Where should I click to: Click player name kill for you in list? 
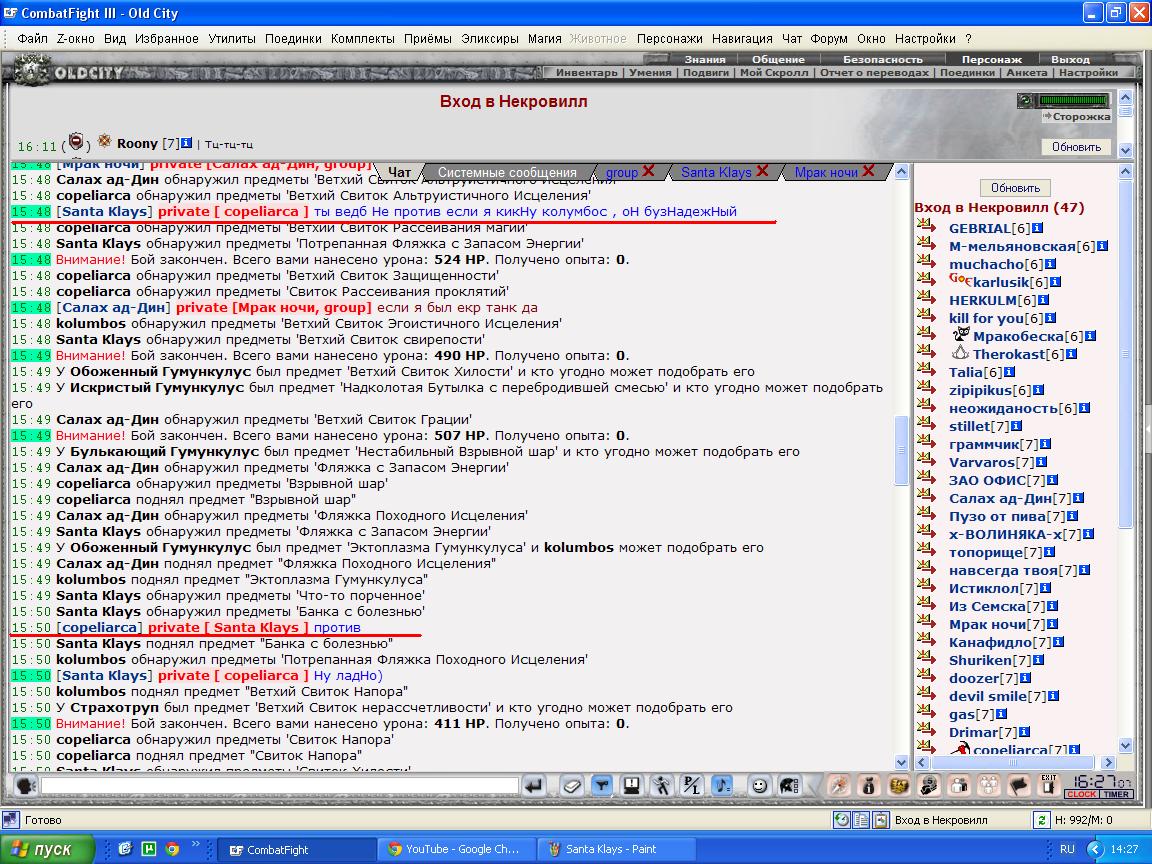[x=986, y=318]
